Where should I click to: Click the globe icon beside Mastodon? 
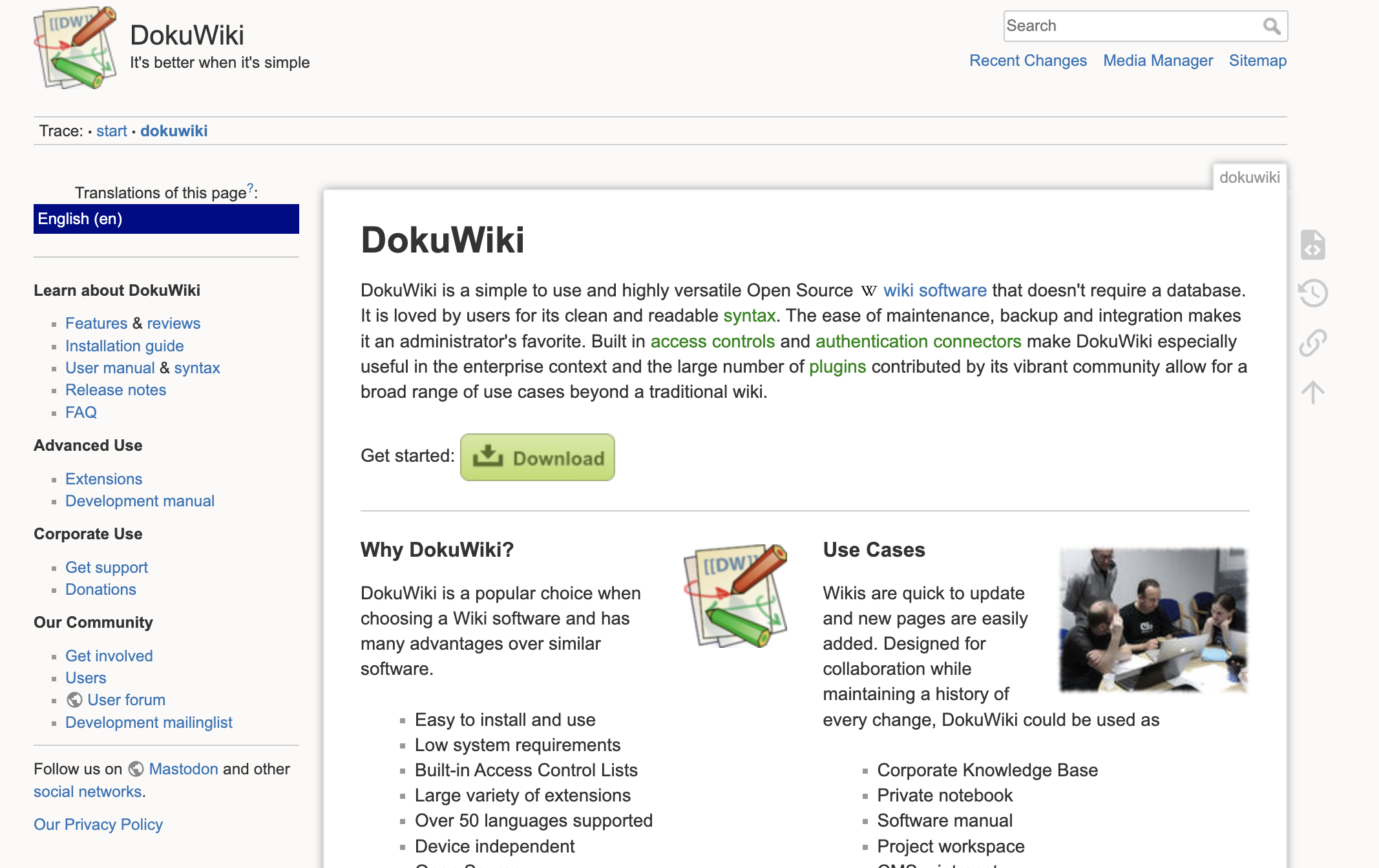point(136,769)
